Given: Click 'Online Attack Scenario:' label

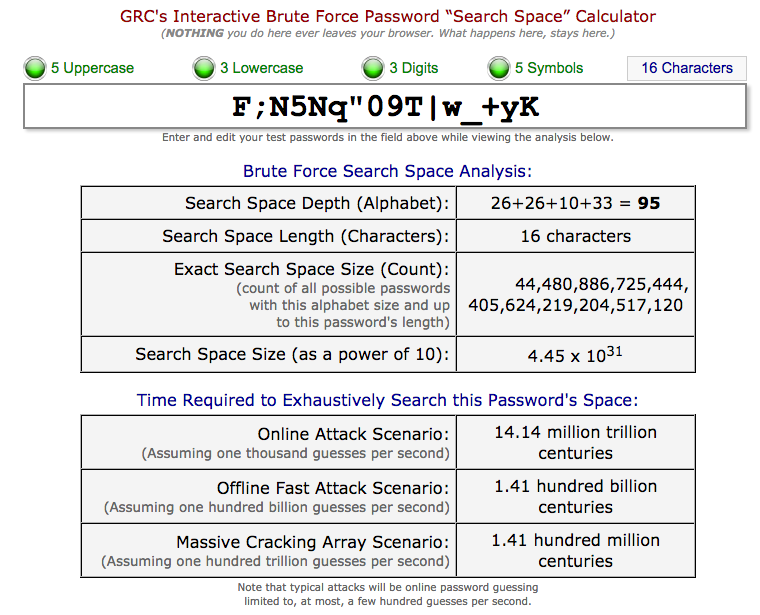Looking at the screenshot, I should 353,434.
